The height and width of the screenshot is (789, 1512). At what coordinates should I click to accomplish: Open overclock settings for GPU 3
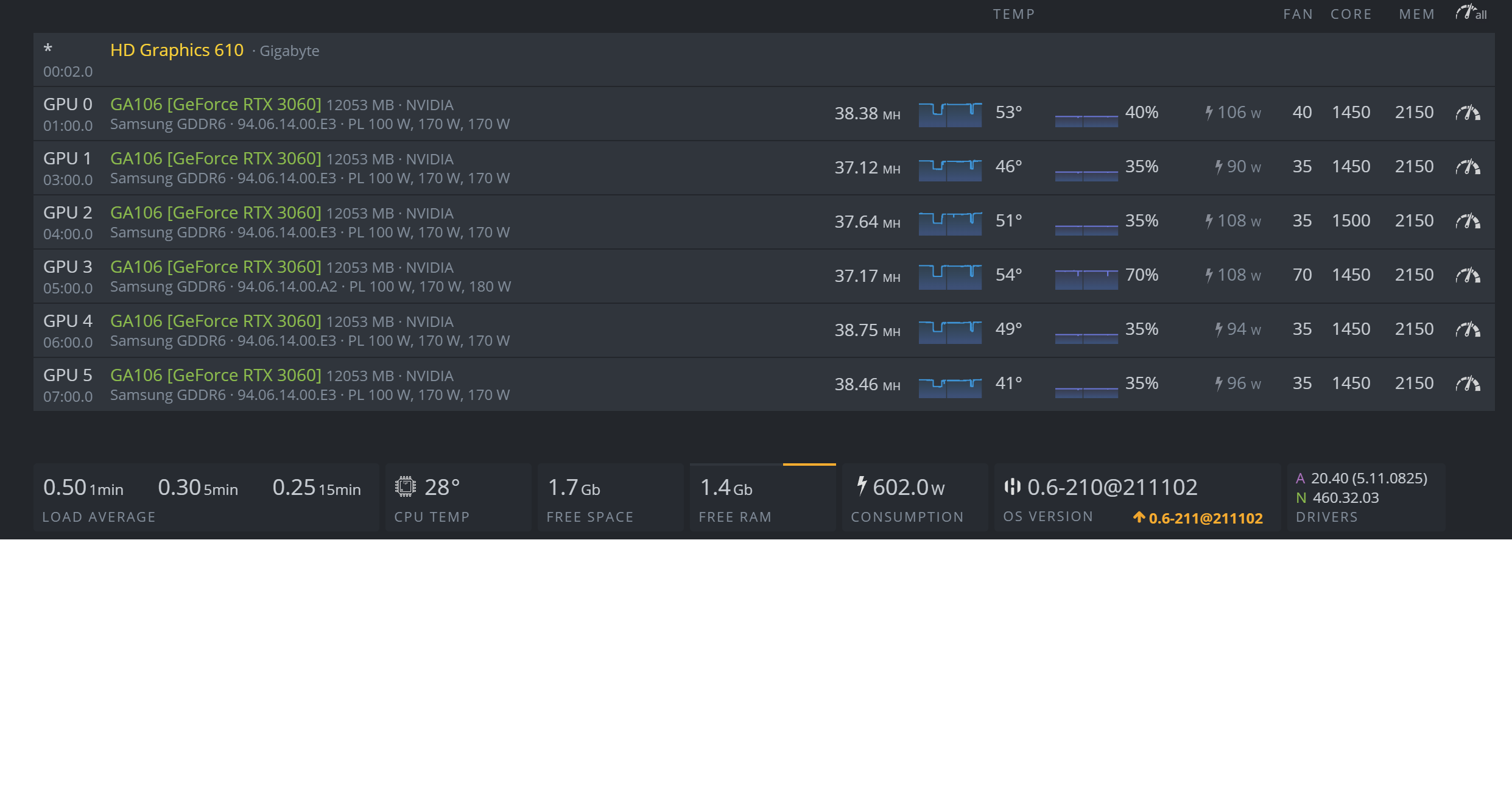[x=1468, y=276]
